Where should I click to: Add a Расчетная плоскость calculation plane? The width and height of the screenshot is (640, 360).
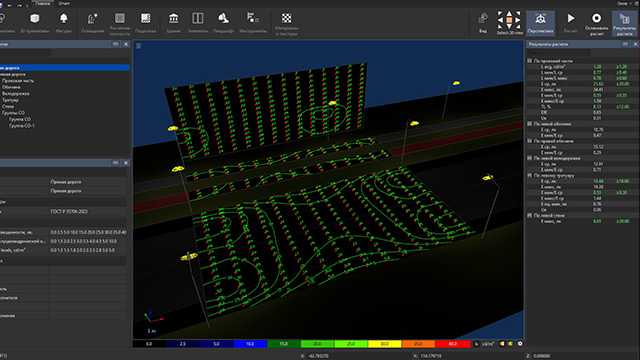tap(120, 24)
